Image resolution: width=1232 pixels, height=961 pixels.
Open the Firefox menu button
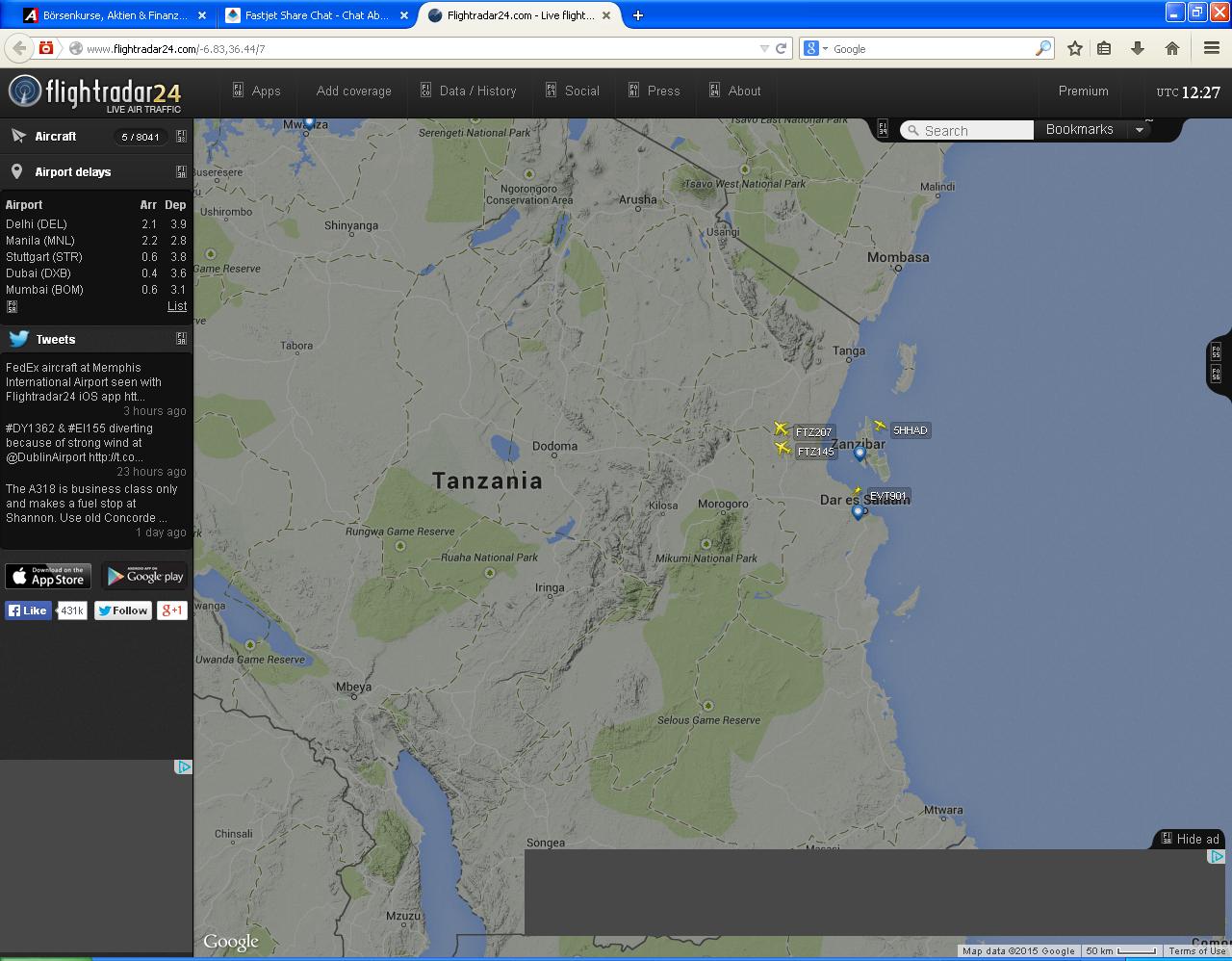click(1211, 47)
